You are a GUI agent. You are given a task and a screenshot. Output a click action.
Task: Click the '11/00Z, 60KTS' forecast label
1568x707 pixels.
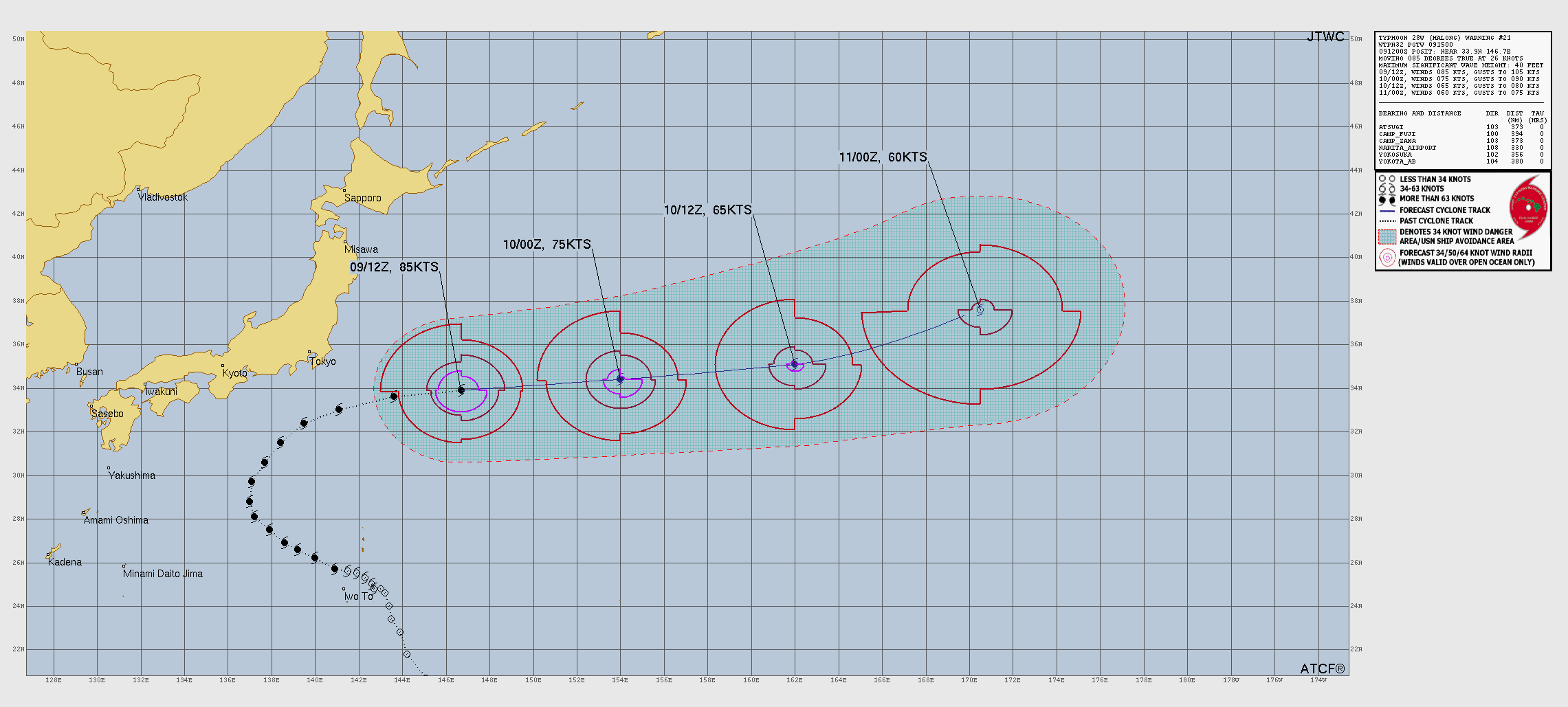(x=883, y=157)
